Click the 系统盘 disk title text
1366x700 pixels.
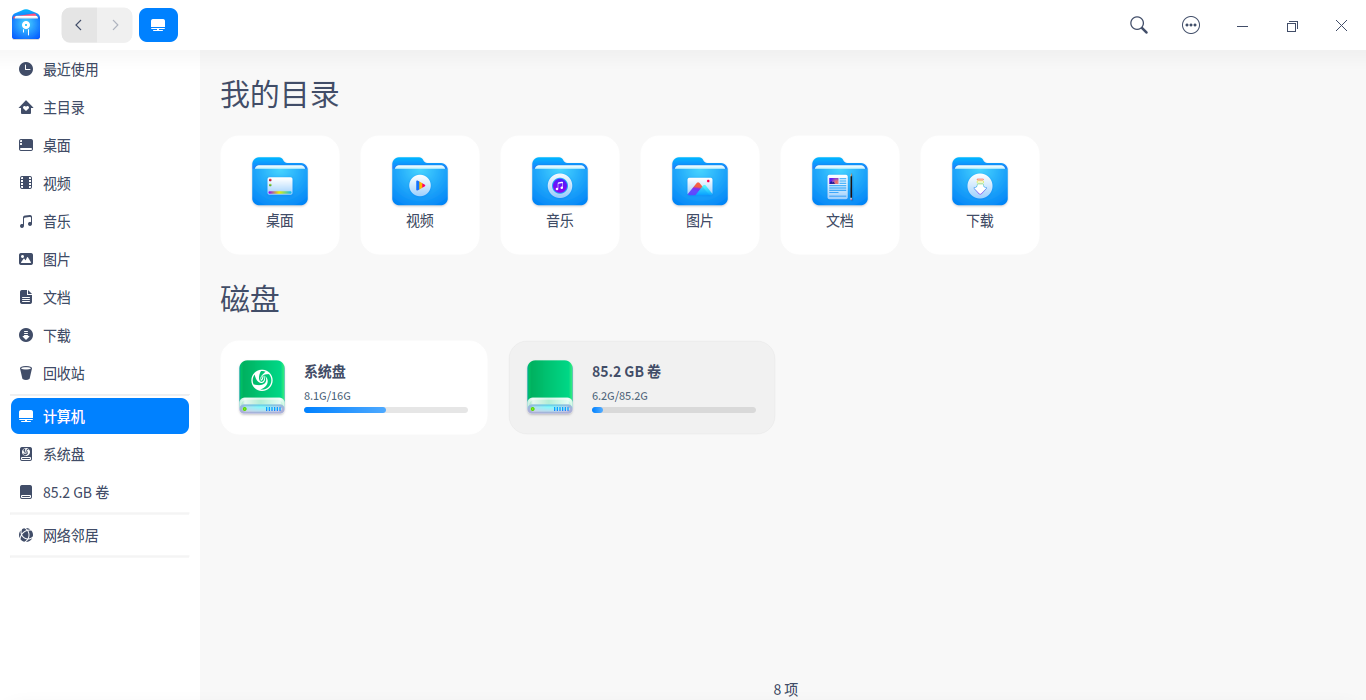[x=325, y=372]
